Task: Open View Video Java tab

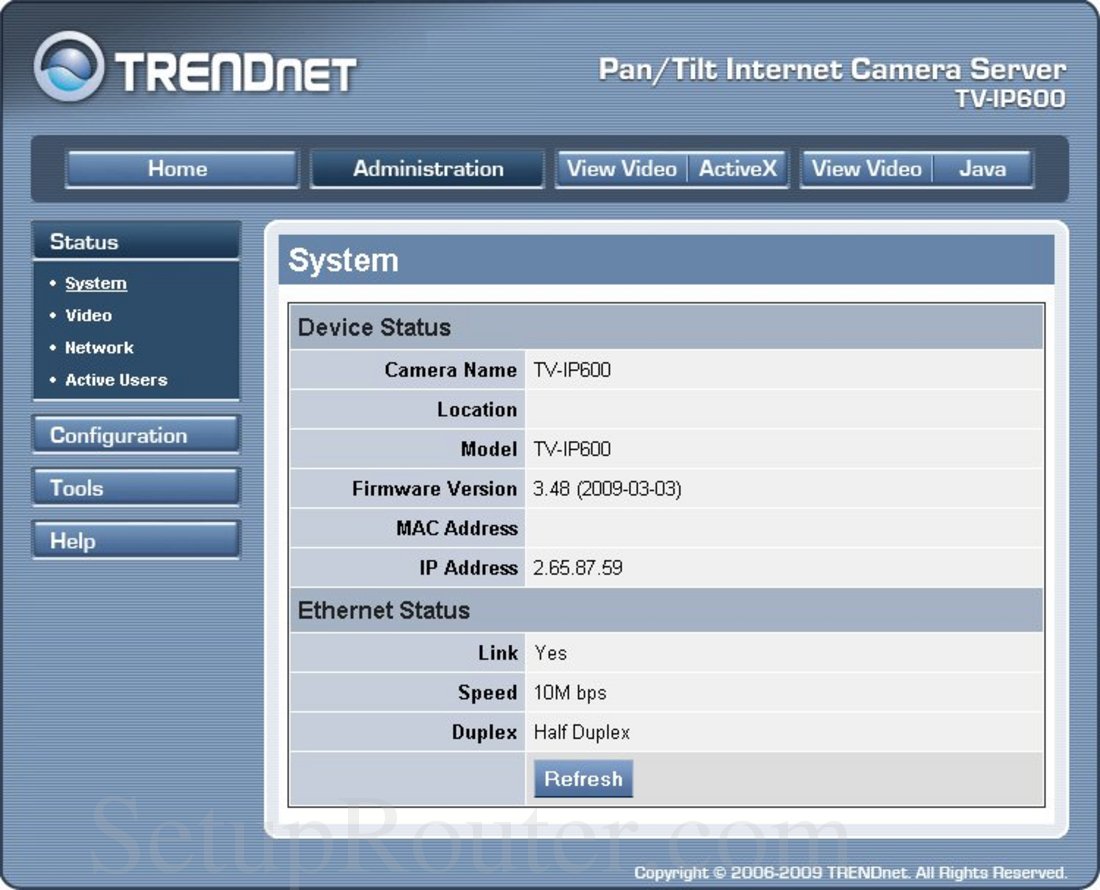Action: pos(916,169)
